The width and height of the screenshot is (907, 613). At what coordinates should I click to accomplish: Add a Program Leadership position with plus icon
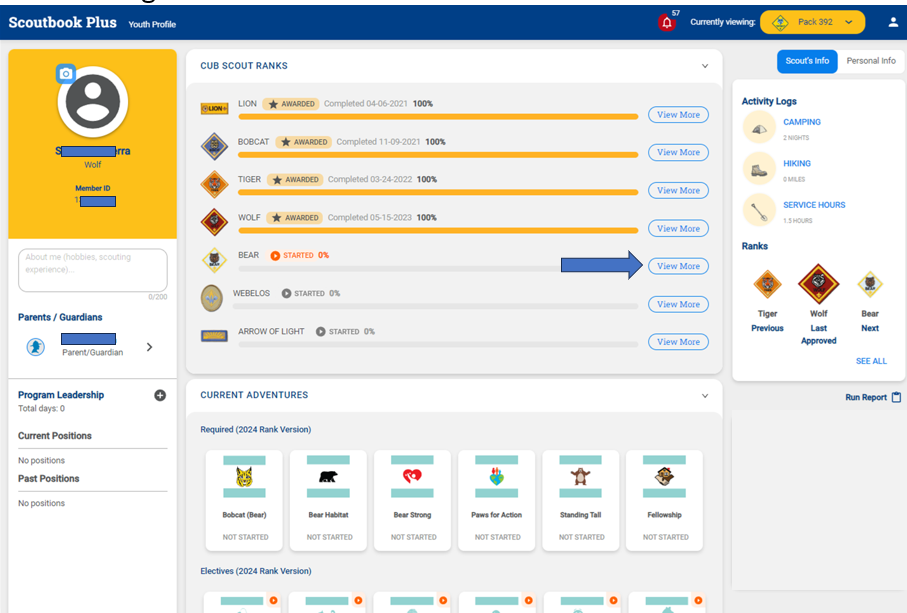coord(160,396)
